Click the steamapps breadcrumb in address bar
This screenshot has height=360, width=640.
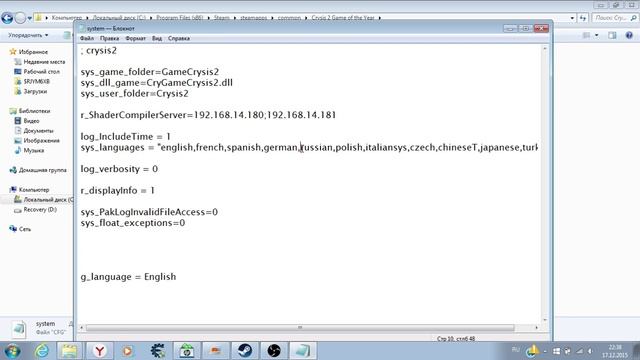tap(253, 18)
